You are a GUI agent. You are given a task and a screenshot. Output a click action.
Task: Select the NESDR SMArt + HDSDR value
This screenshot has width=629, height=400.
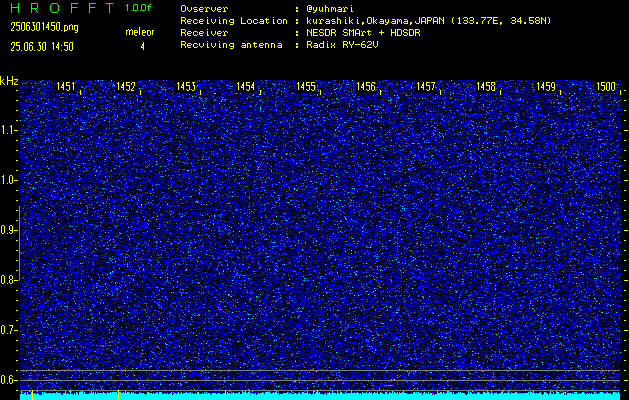(363, 33)
